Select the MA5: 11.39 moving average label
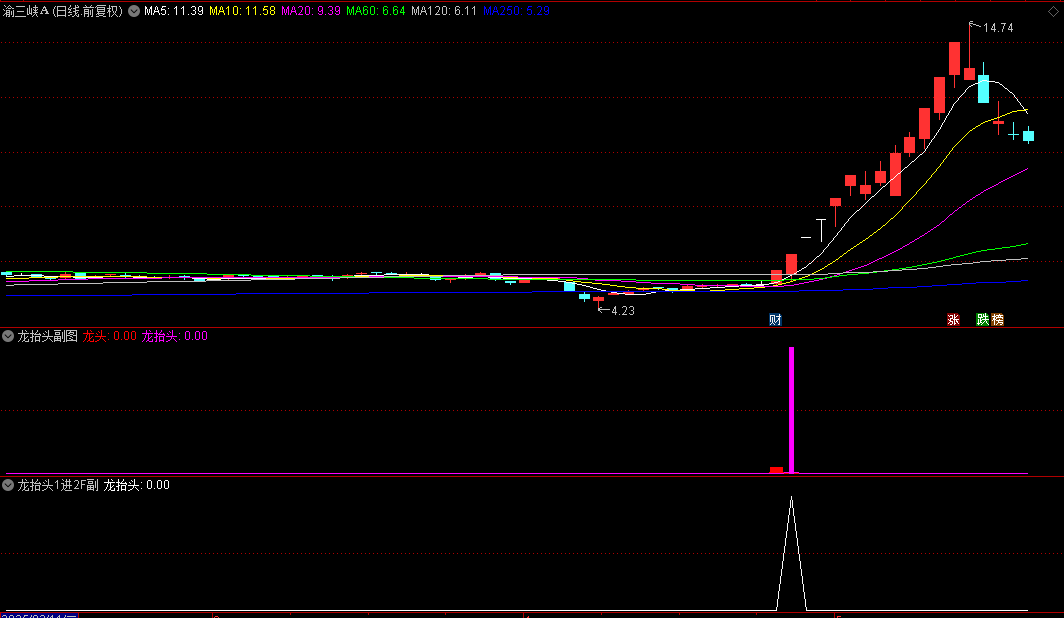Viewport: 1064px width, 618px height. pyautogui.click(x=174, y=11)
